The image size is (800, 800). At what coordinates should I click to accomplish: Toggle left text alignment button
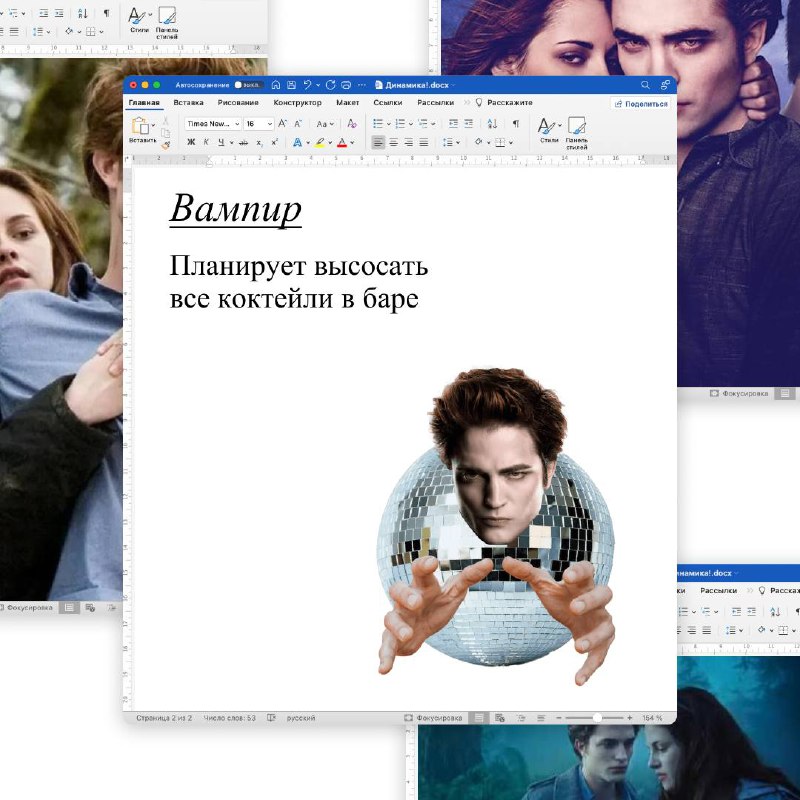[x=378, y=142]
